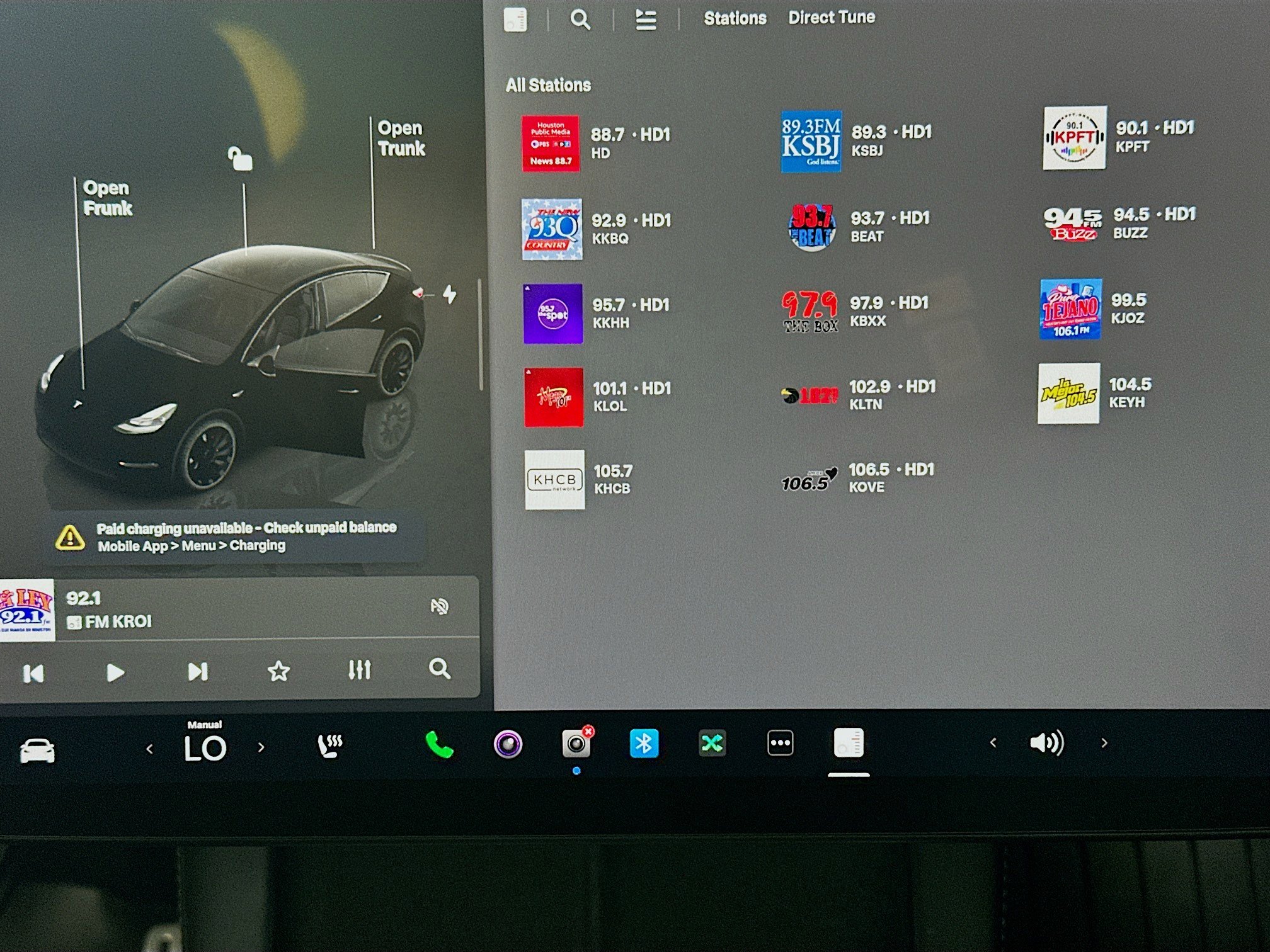Image resolution: width=1270 pixels, height=952 pixels.
Task: Tune to 105.7 KHCB network
Action: (578, 479)
